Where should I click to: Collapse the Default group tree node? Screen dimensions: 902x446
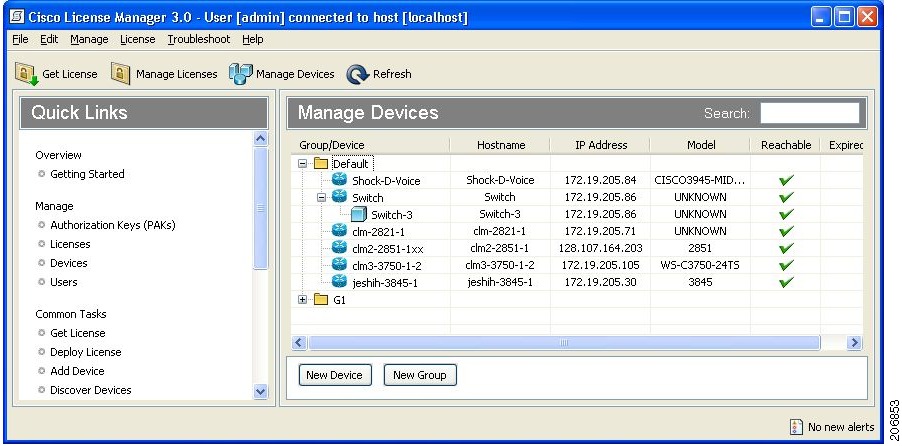[303, 164]
